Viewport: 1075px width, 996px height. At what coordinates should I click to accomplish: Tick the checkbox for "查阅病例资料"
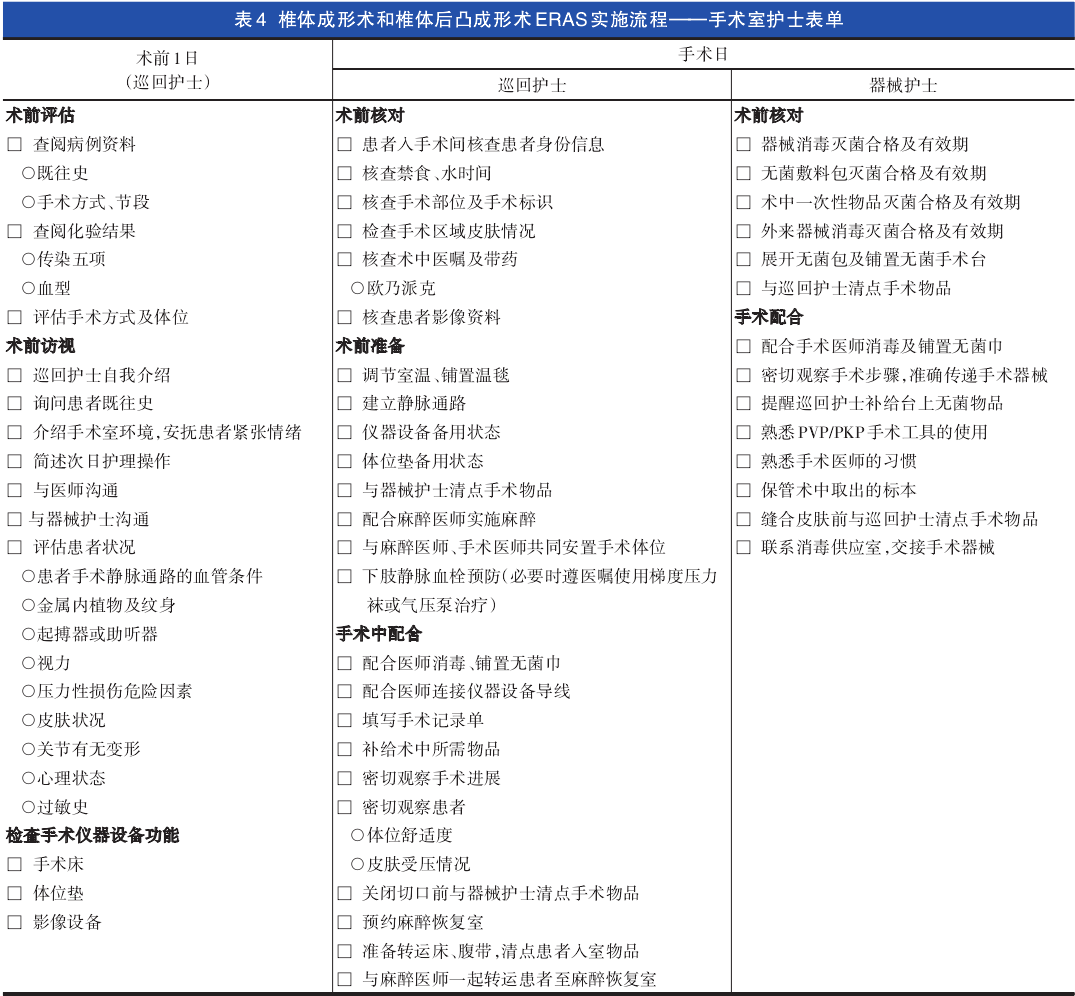pos(14,145)
